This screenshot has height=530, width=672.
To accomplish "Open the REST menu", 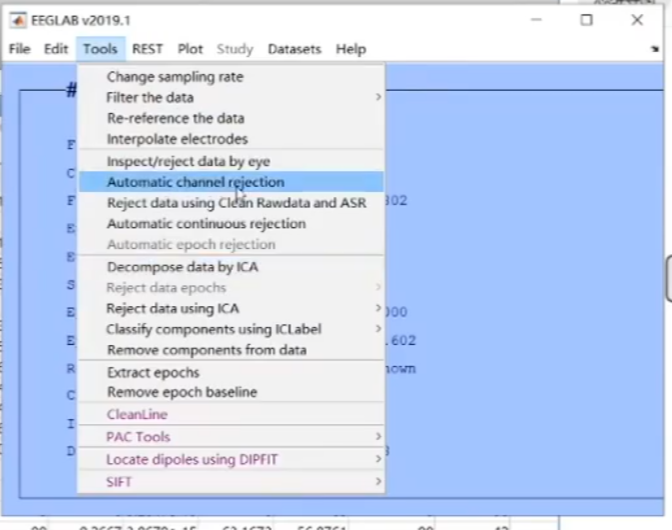I will [147, 49].
